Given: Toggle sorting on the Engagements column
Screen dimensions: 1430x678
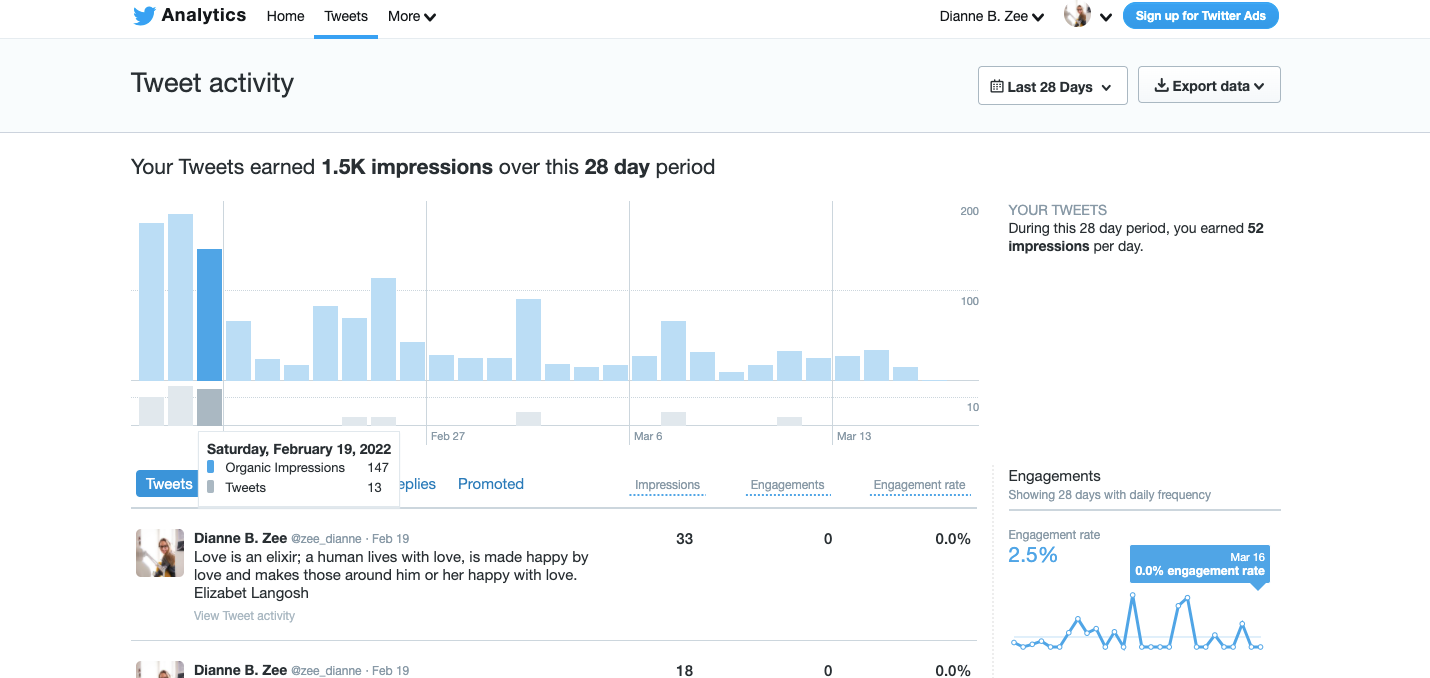Looking at the screenshot, I should click(x=787, y=485).
